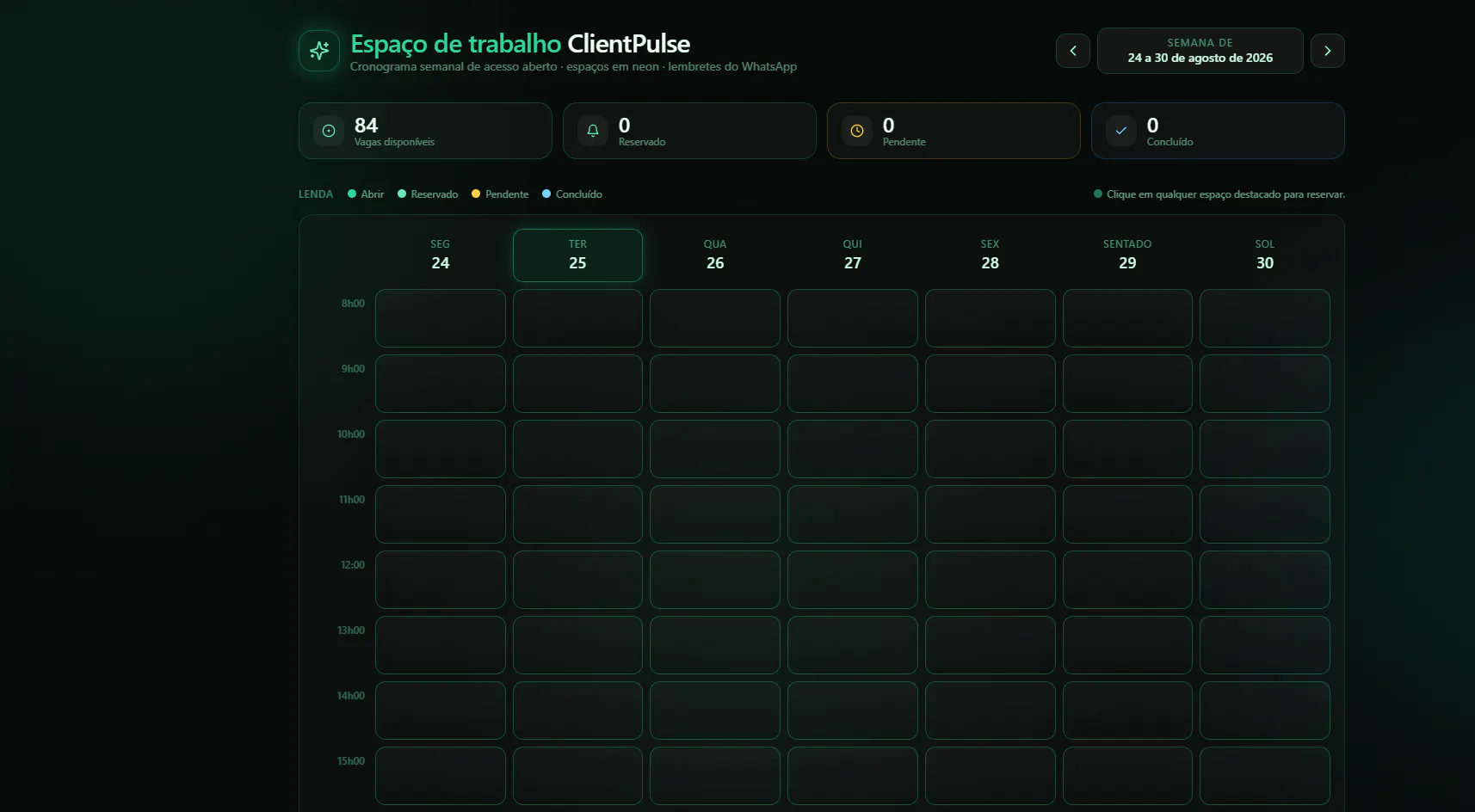
Task: Select the QUI 27 day header
Action: click(853, 255)
